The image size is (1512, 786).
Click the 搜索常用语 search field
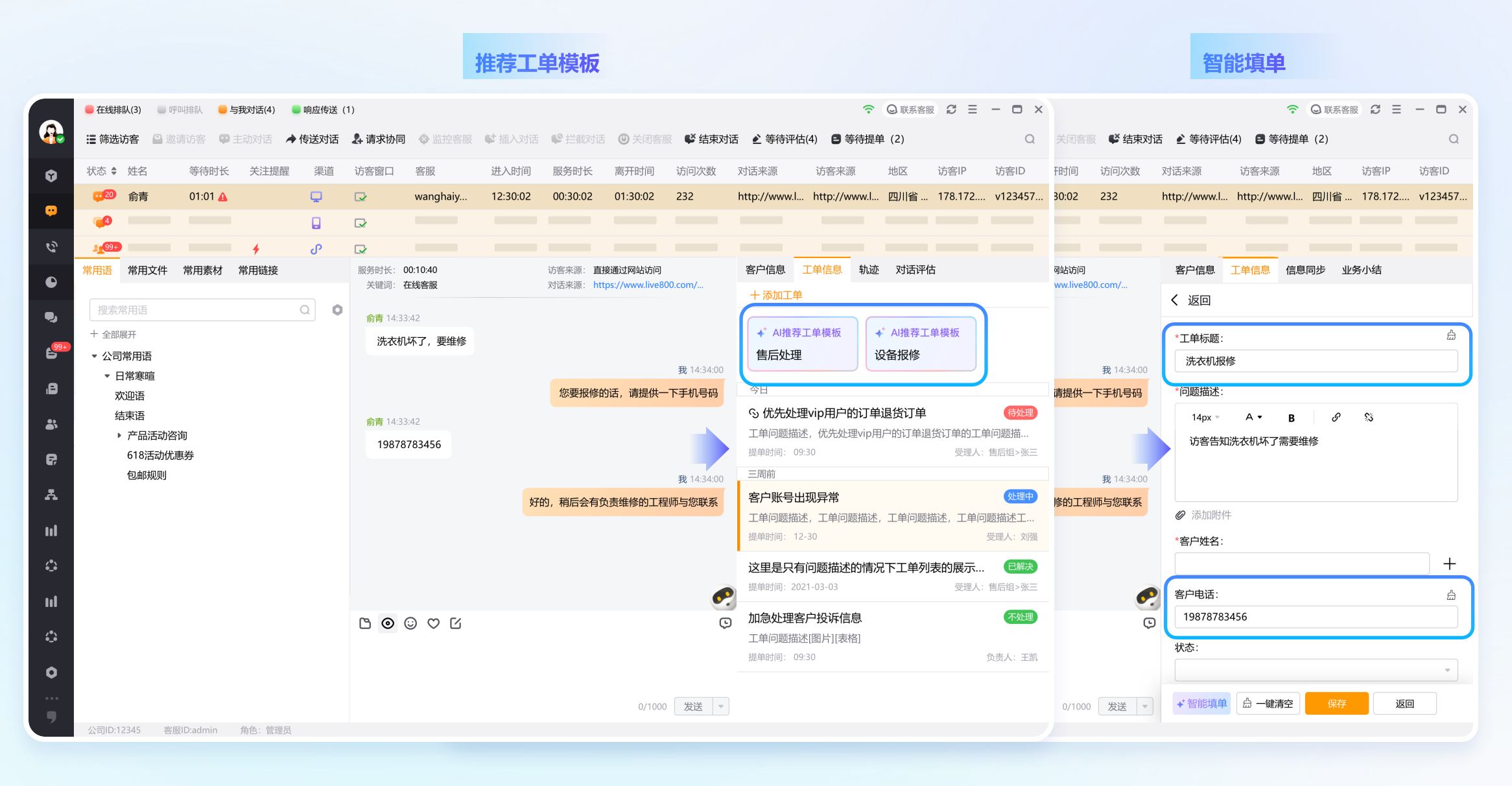point(195,310)
